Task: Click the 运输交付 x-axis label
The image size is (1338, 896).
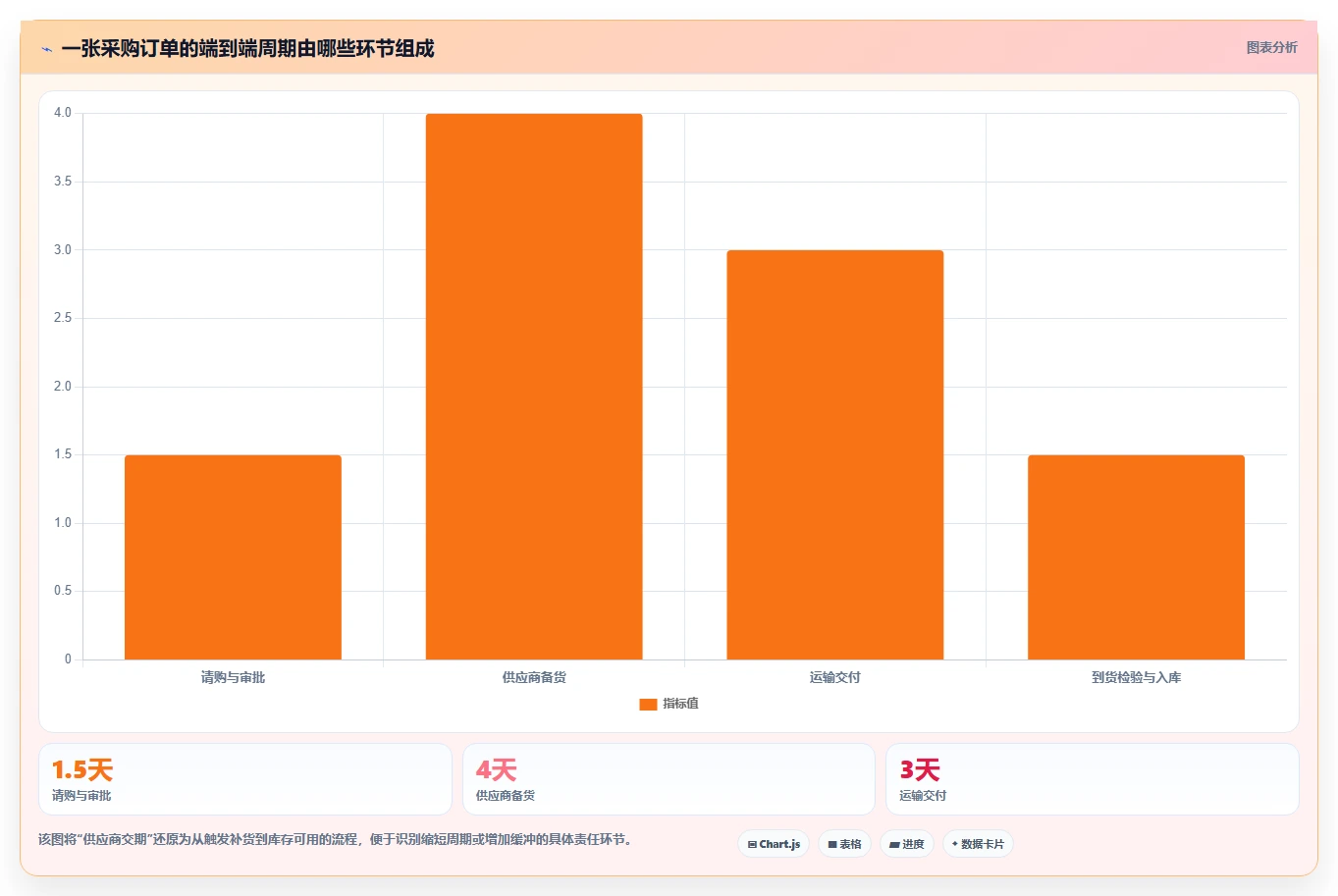Action: click(x=835, y=677)
